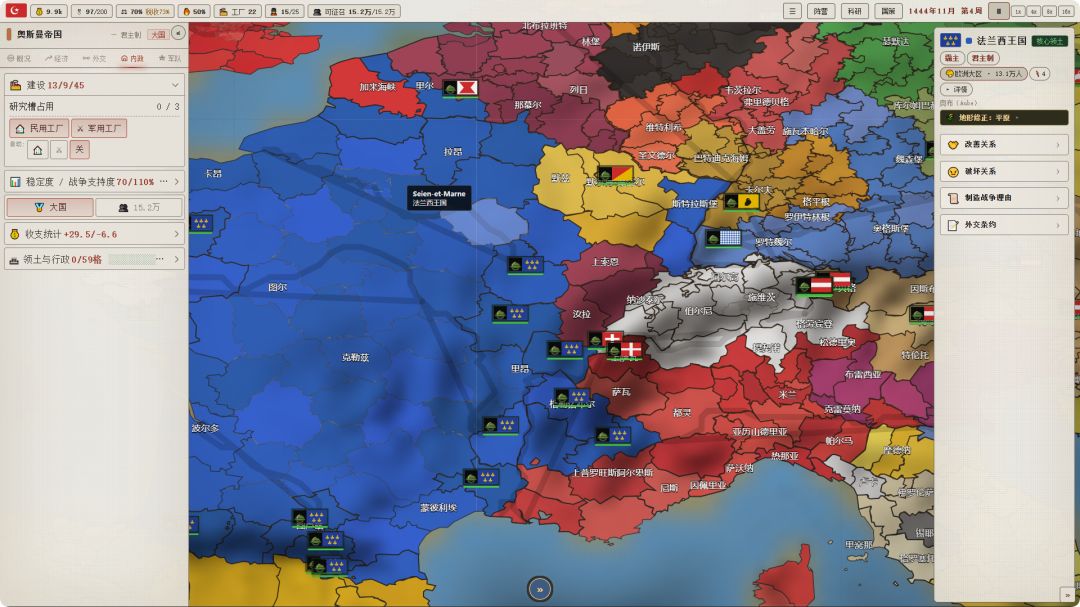
Task: Click the home build-filter icon
Action: coord(37,150)
